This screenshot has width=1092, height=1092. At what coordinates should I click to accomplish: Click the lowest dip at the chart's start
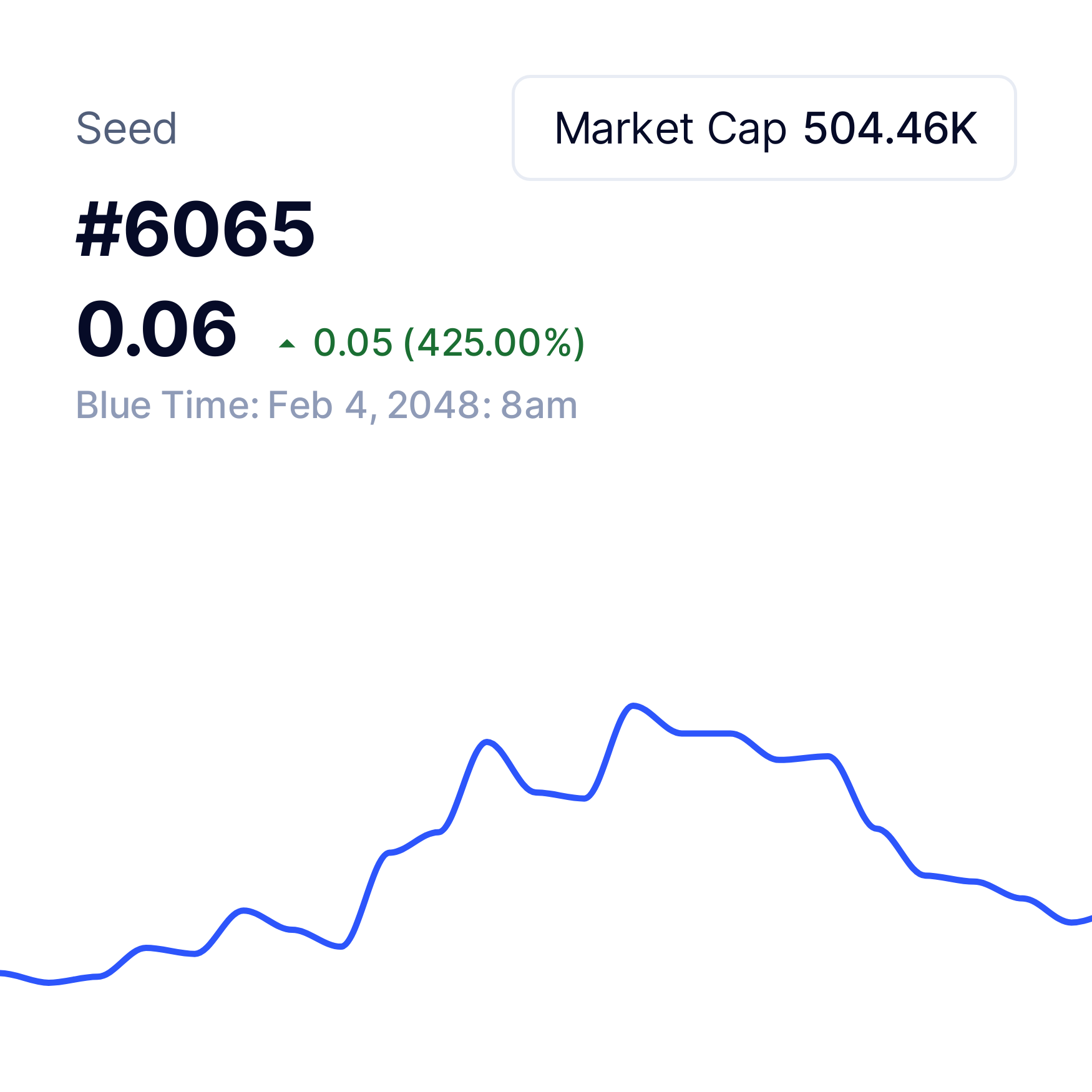pyautogui.click(x=49, y=983)
